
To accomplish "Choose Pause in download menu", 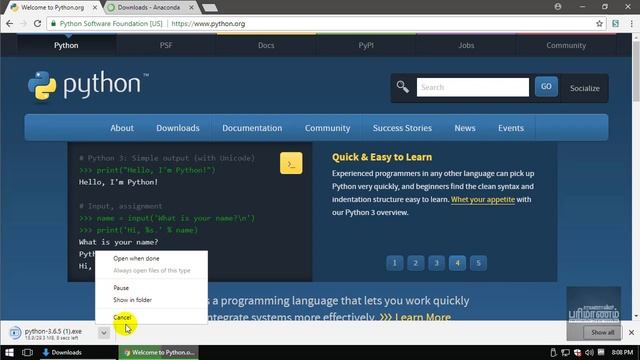I will (x=121, y=288).
